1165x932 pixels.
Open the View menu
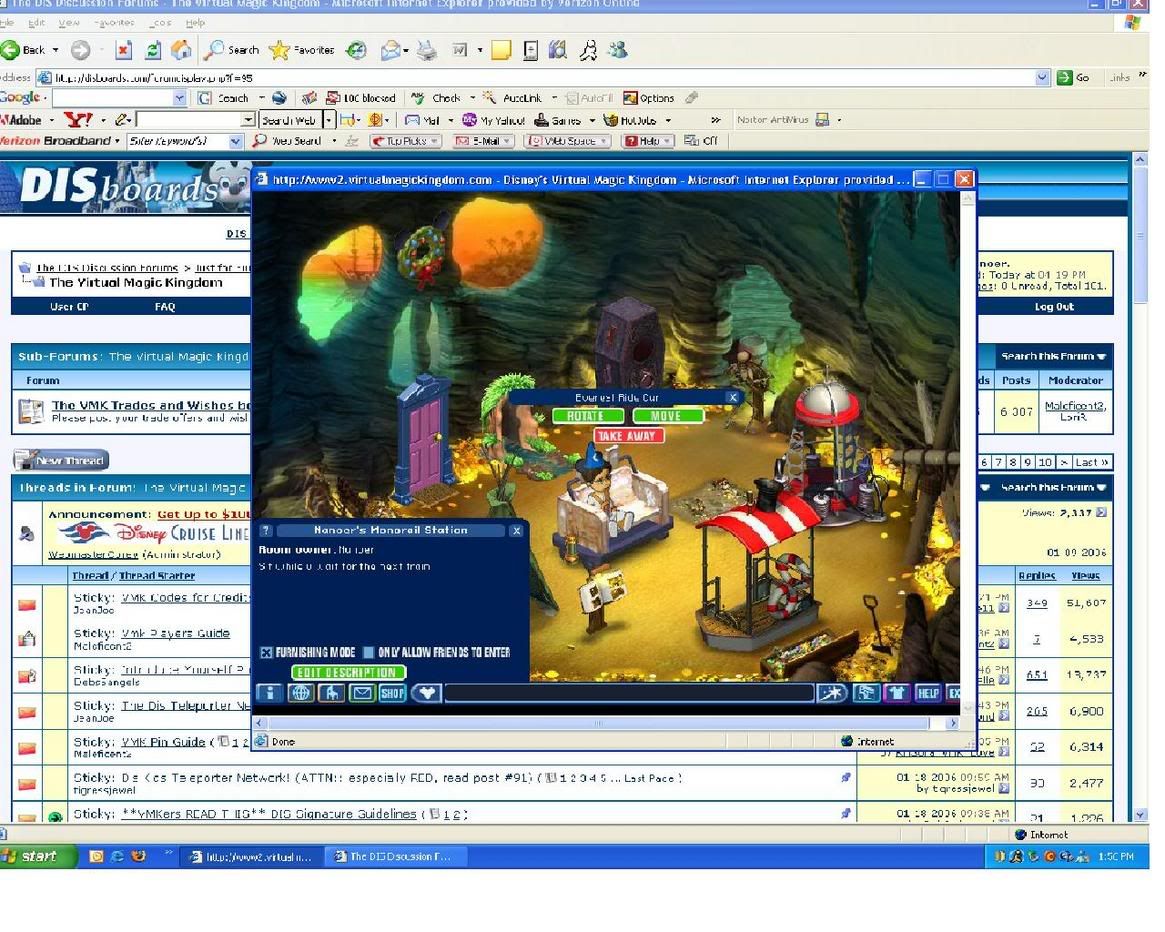pos(69,23)
